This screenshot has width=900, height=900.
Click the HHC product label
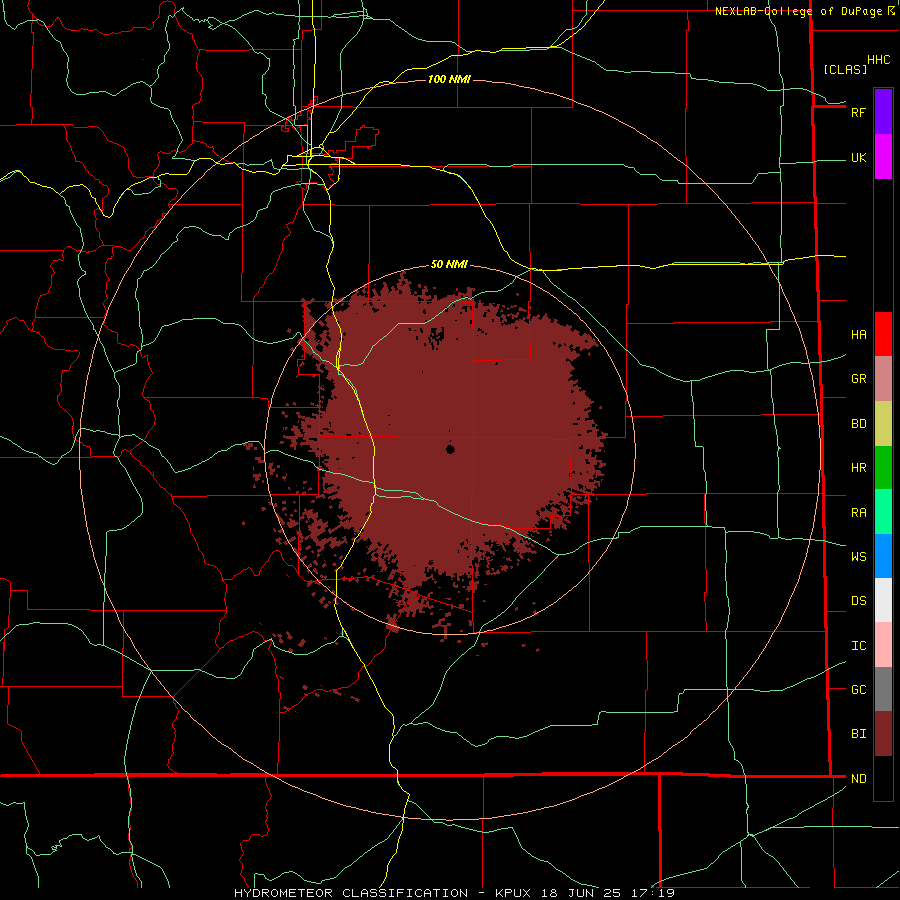click(878, 60)
